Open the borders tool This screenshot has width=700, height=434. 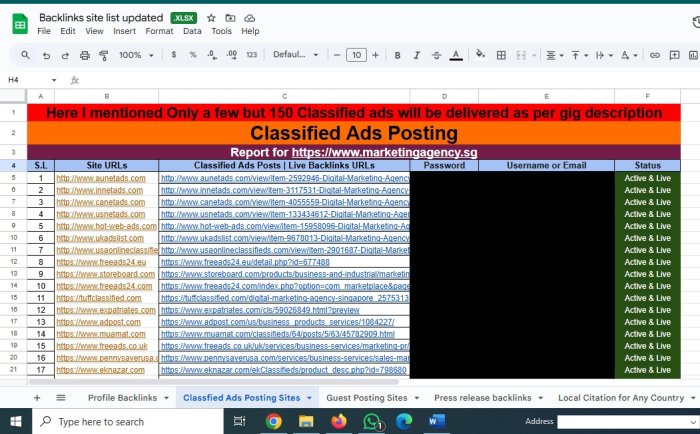click(x=501, y=55)
